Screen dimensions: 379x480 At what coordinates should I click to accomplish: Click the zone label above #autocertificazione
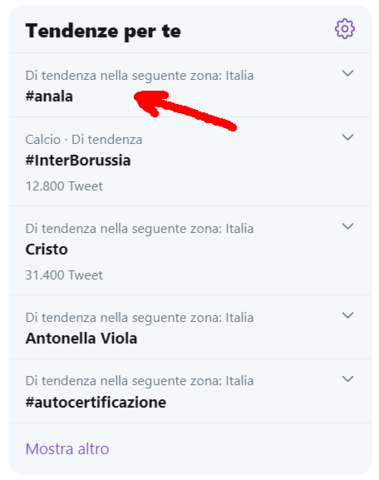click(139, 381)
